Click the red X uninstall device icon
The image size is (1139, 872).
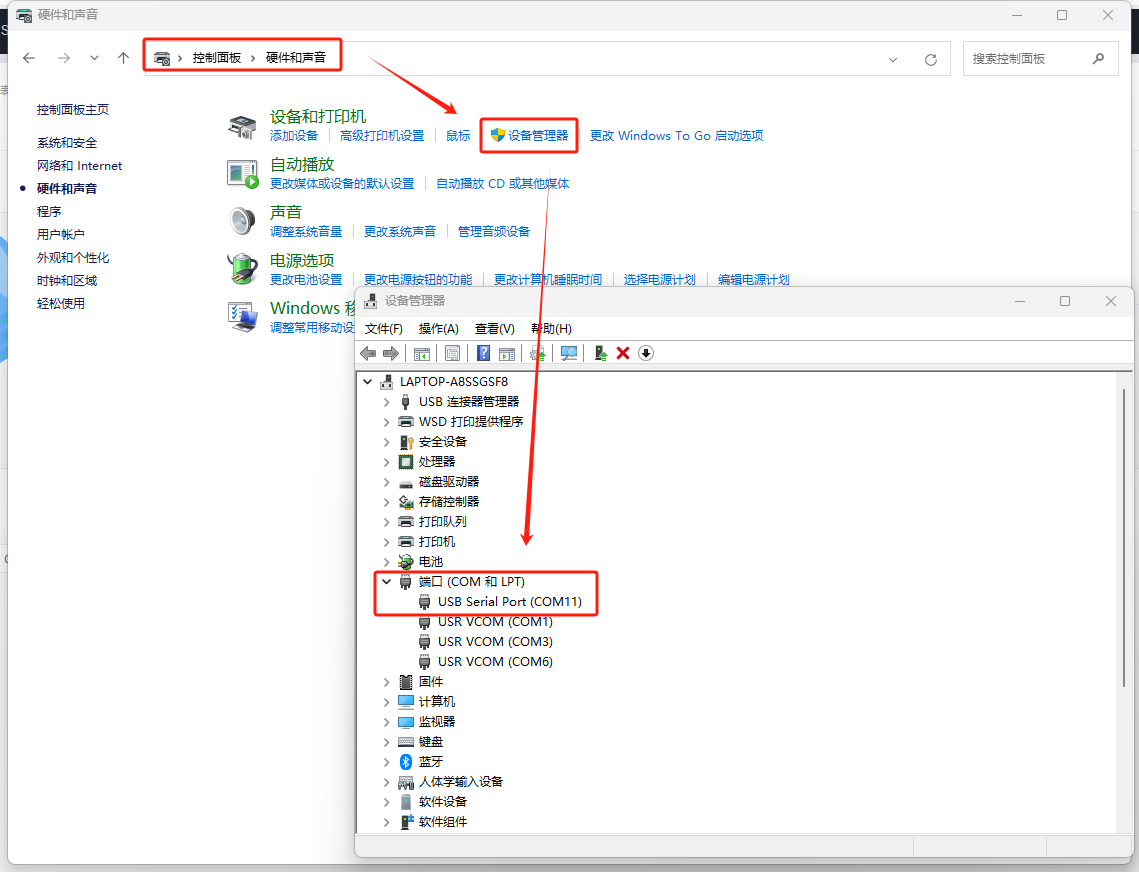coord(623,353)
